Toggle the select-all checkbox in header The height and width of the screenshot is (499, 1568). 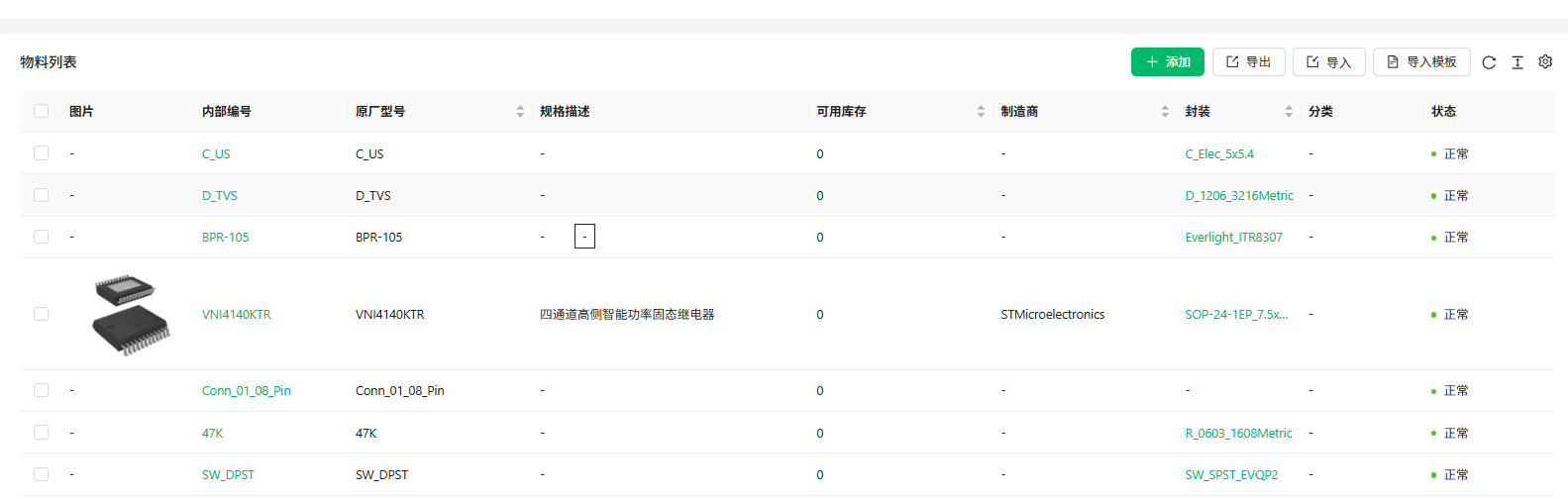(x=41, y=111)
